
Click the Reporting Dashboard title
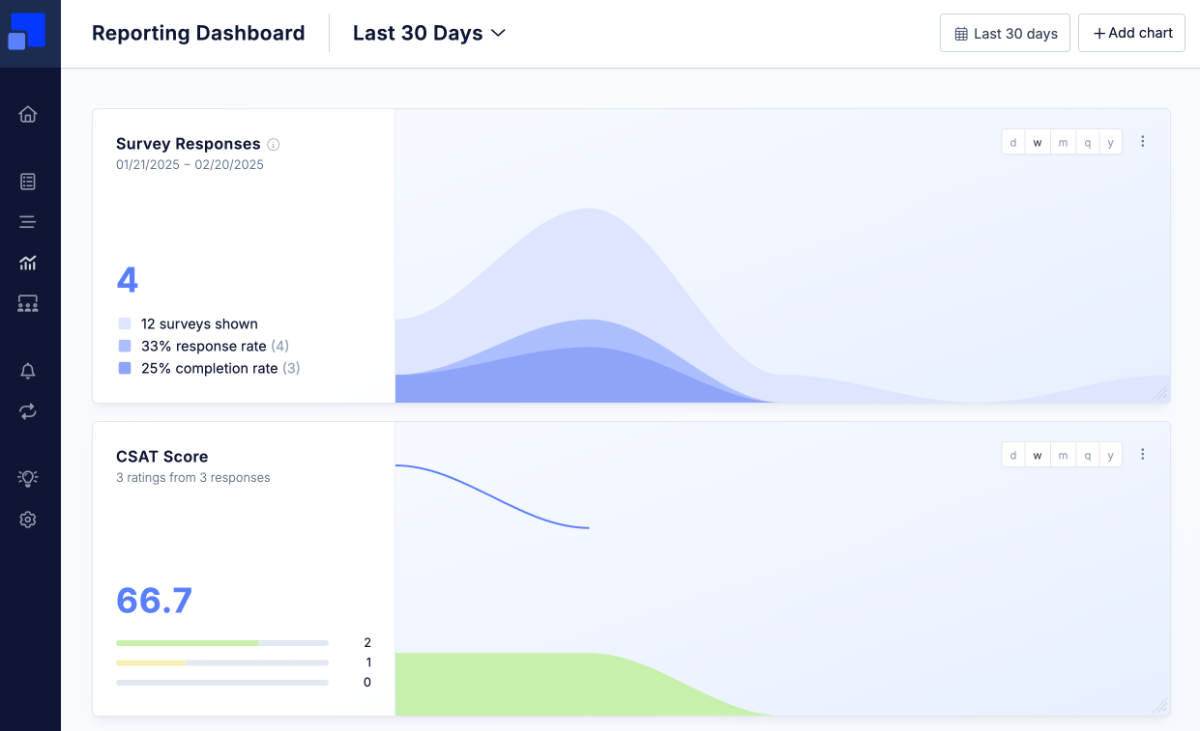tap(198, 33)
